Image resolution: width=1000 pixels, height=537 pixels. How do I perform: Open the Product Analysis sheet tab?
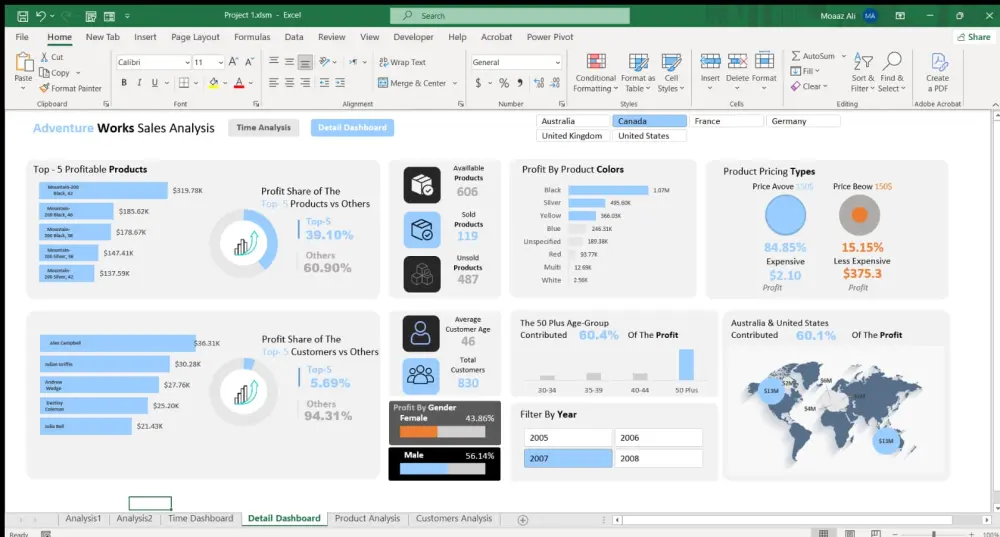[367, 519]
